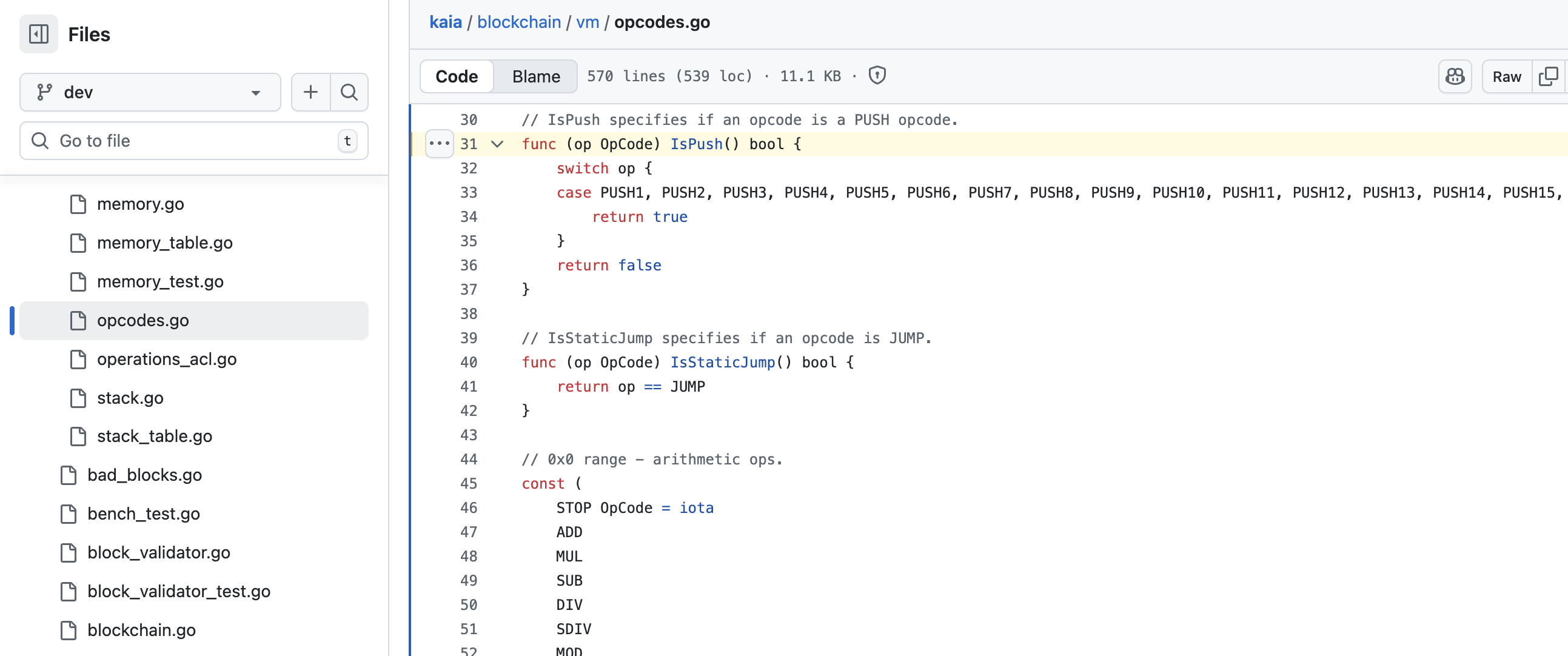
Task: Open Raw file view
Action: [x=1506, y=76]
